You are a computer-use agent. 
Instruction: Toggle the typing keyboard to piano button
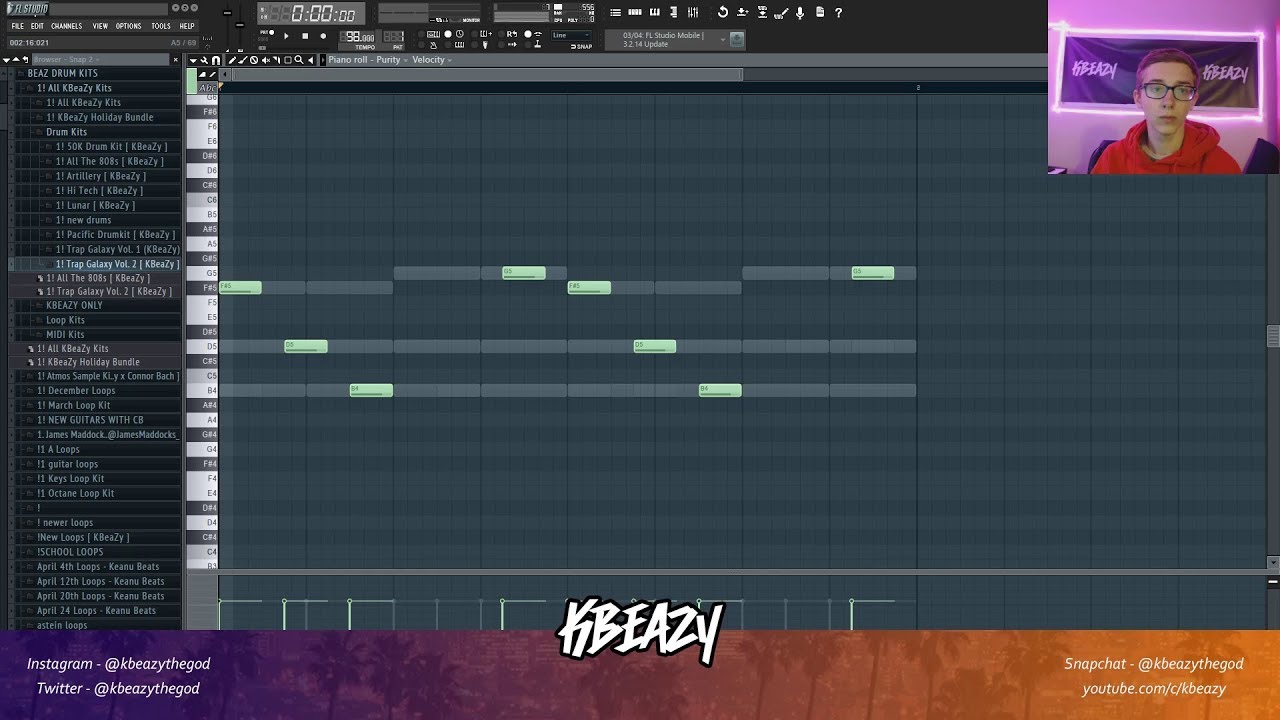433,34
